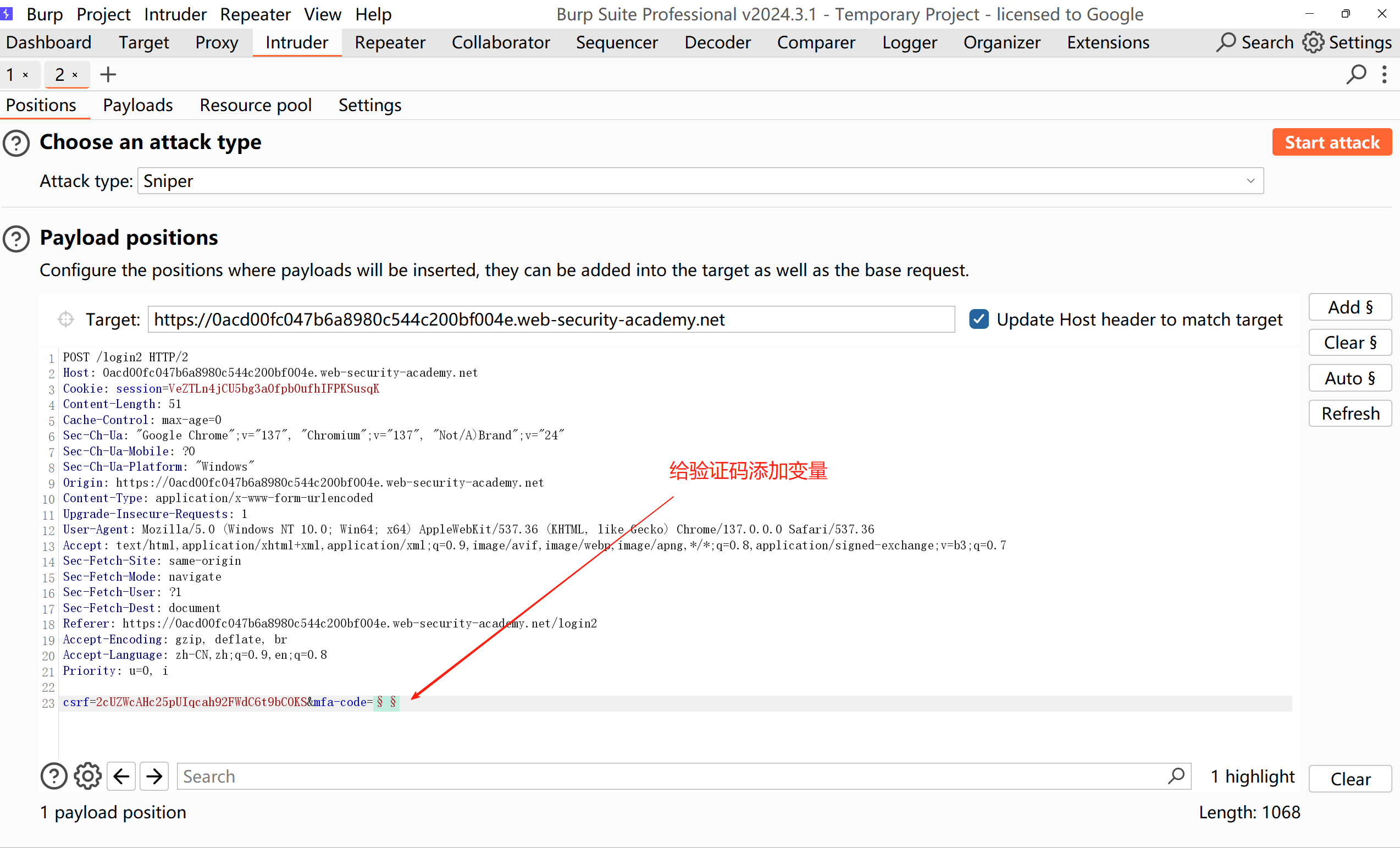This screenshot has height=848, width=1400.
Task: Click the Auto § button
Action: pyautogui.click(x=1349, y=378)
